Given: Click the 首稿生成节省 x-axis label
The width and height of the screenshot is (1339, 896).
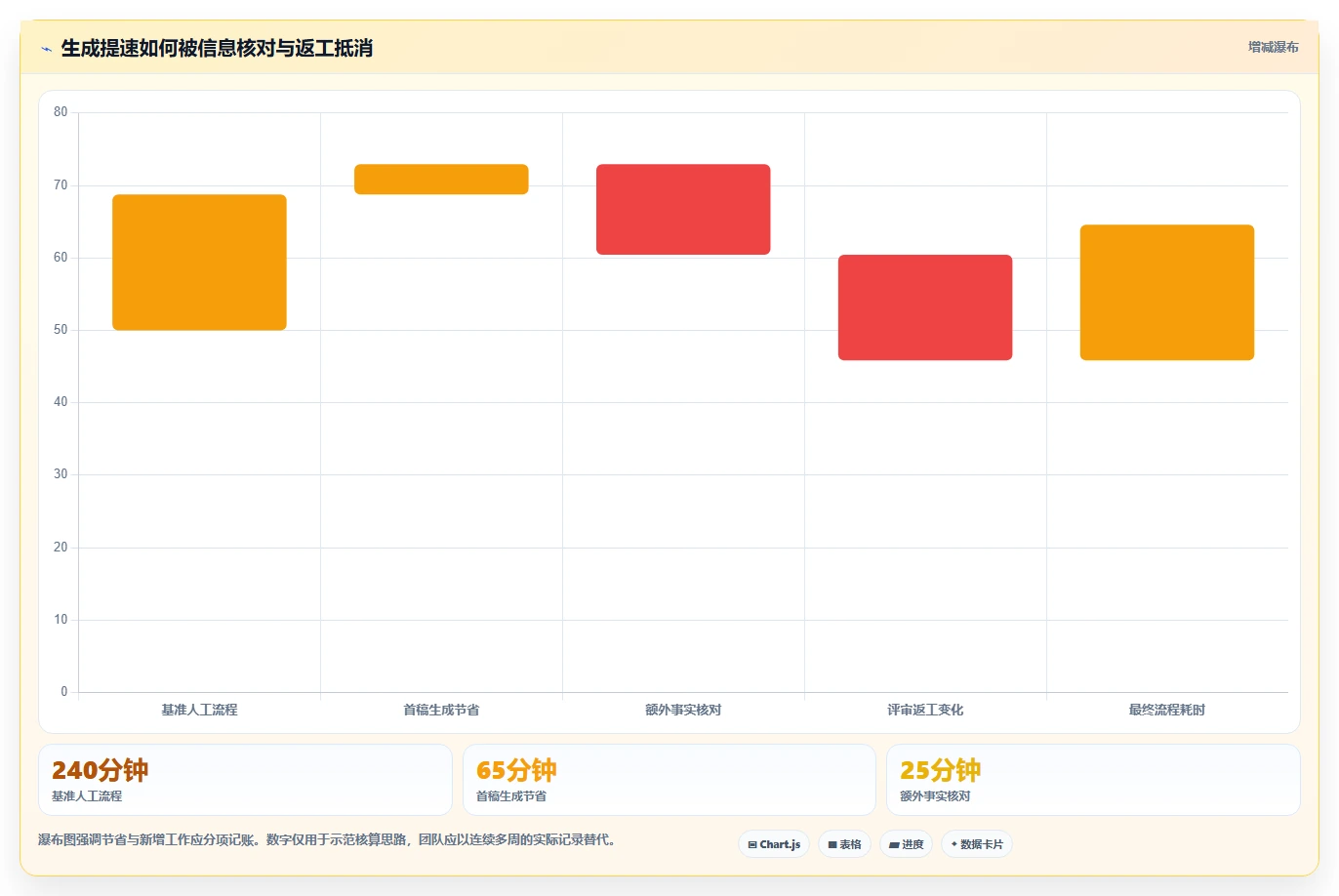Looking at the screenshot, I should tap(441, 710).
